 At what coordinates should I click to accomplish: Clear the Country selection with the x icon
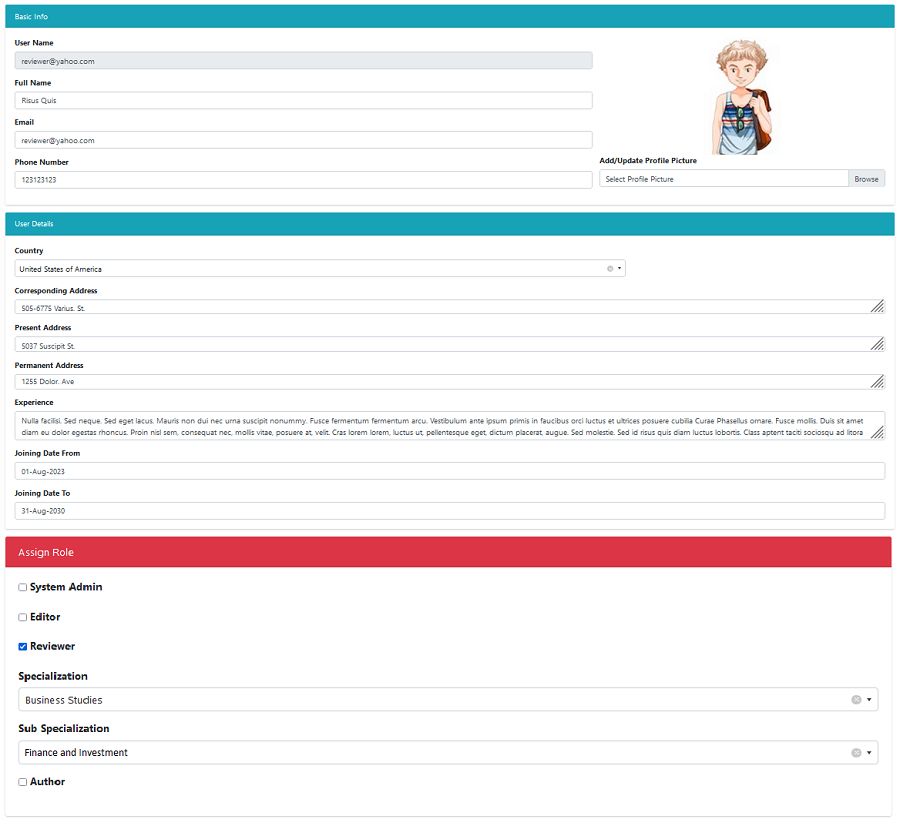pos(610,269)
